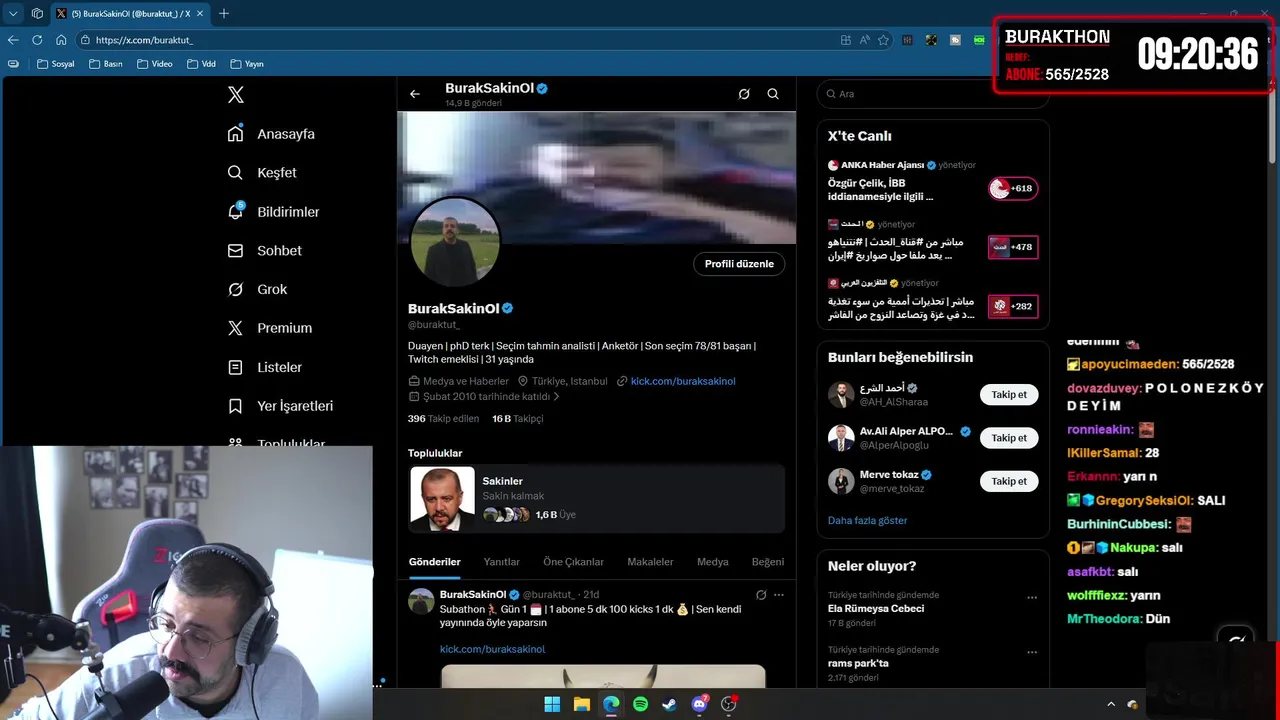
Task: Click the browser address bar
Action: [x=460, y=40]
